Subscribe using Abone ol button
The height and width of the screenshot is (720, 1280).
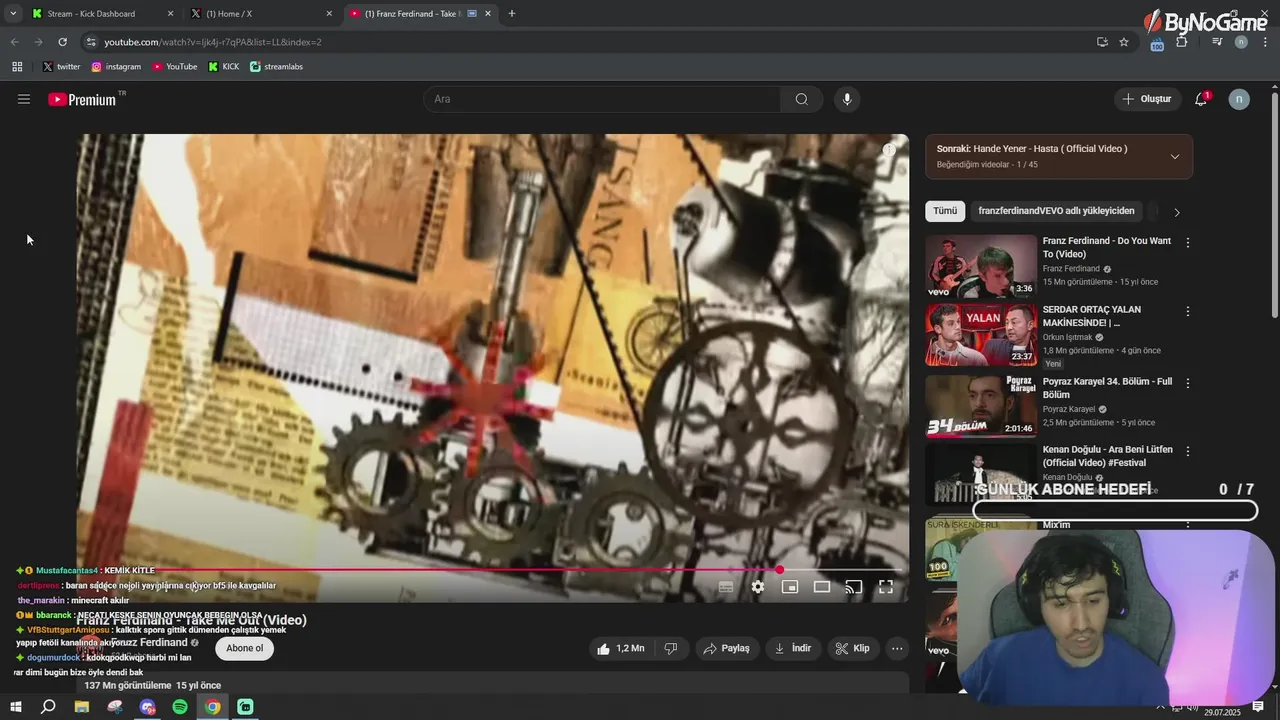click(x=245, y=648)
